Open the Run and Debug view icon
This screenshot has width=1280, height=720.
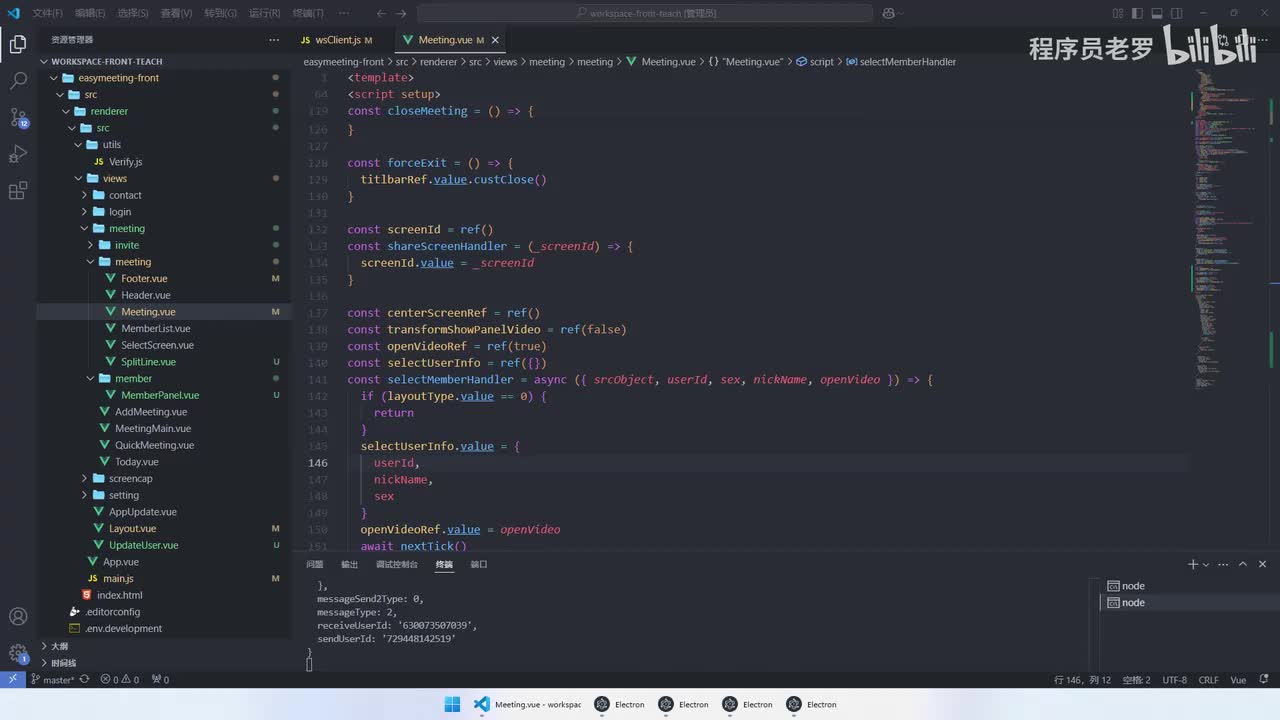click(18, 154)
